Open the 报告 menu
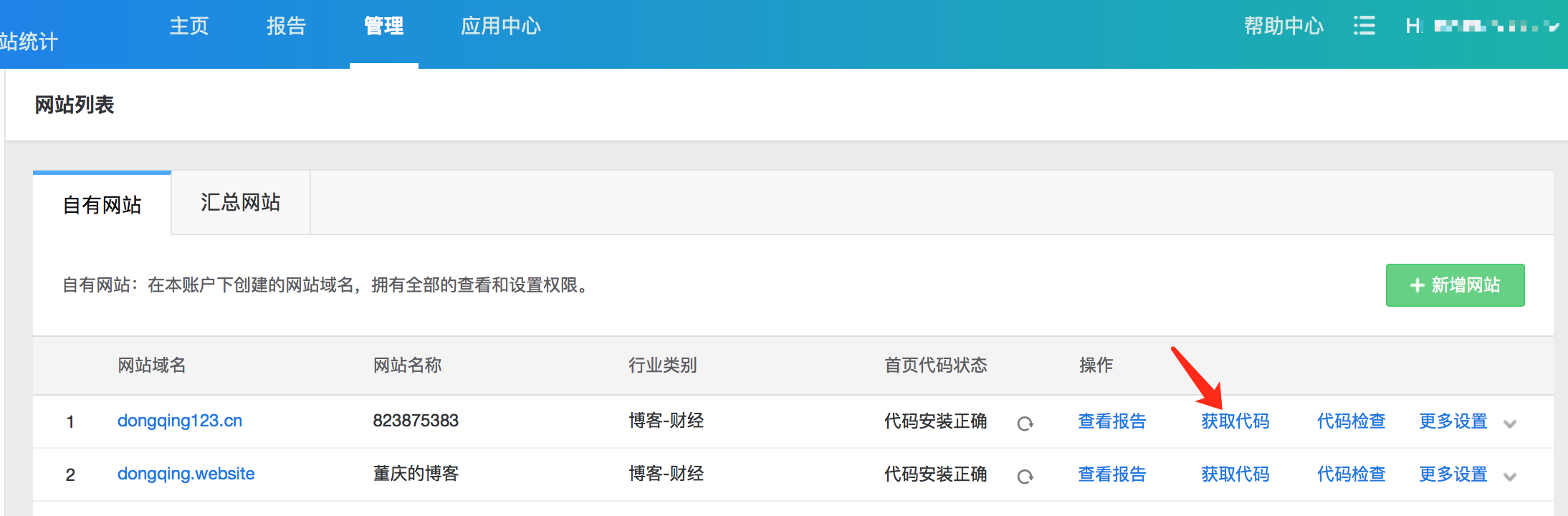 [286, 27]
